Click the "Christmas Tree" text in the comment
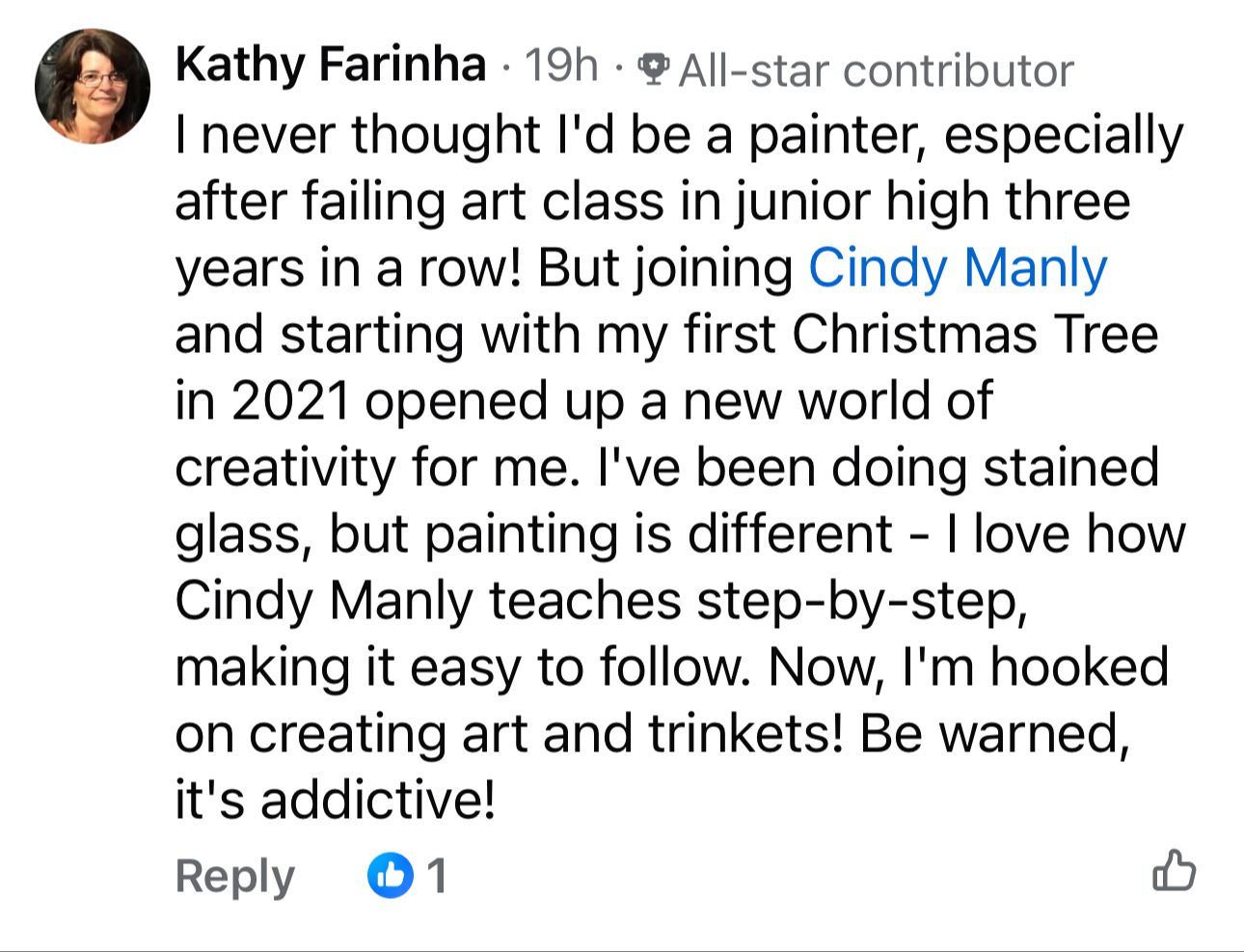The image size is (1244, 952). click(x=975, y=335)
